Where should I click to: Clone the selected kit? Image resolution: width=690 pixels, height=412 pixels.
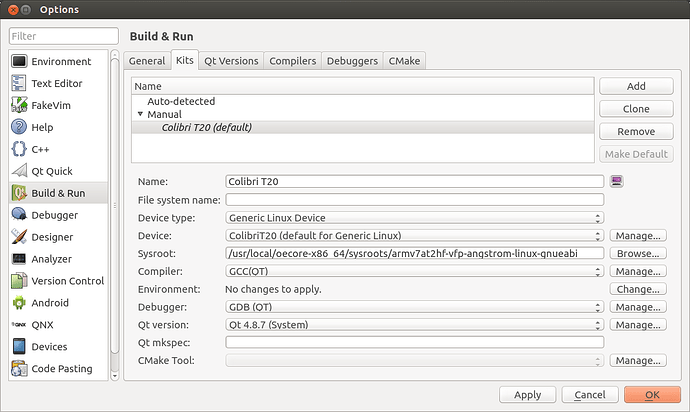[636, 109]
